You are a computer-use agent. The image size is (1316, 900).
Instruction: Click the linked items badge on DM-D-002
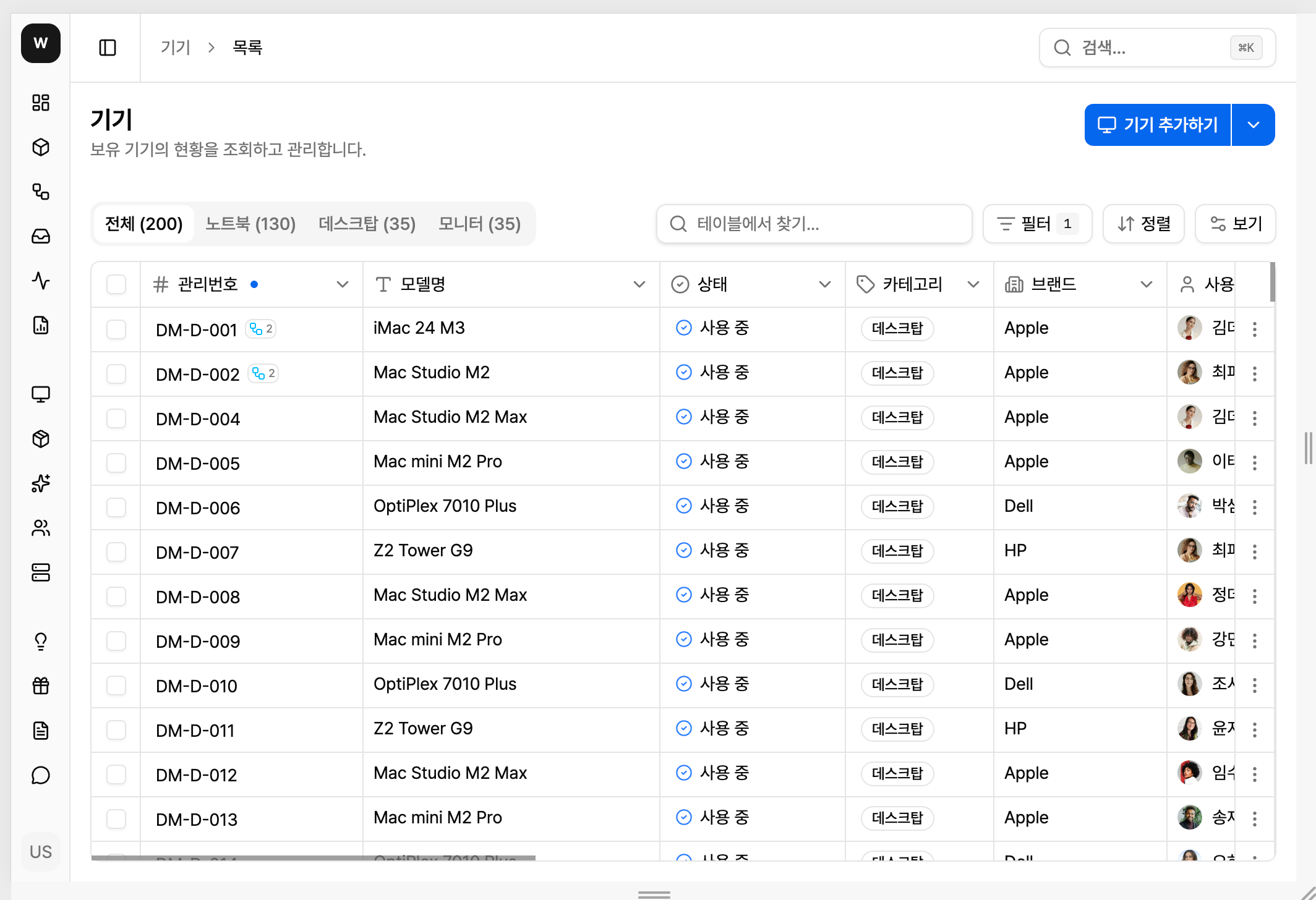click(263, 373)
